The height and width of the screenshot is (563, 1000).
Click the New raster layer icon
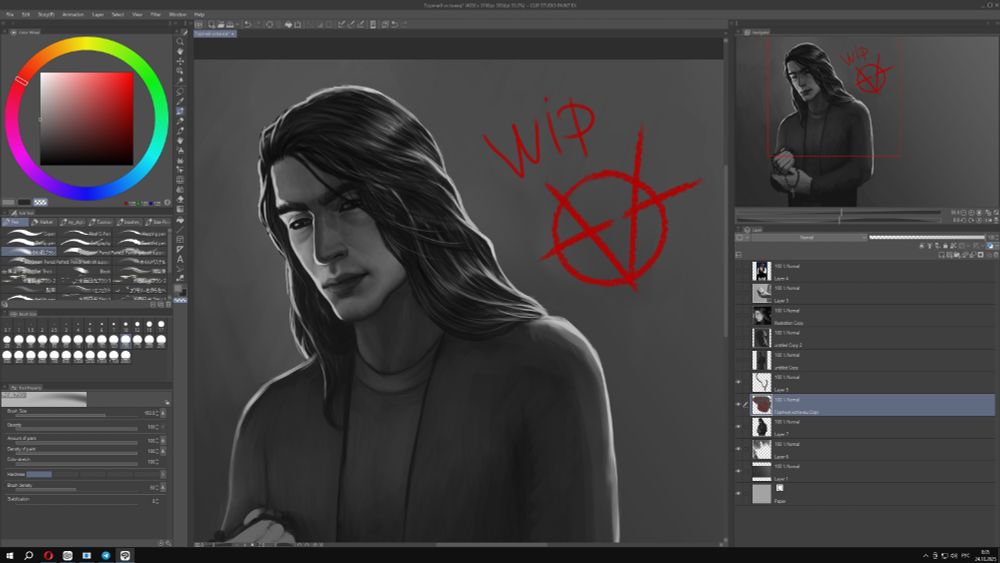click(941, 254)
